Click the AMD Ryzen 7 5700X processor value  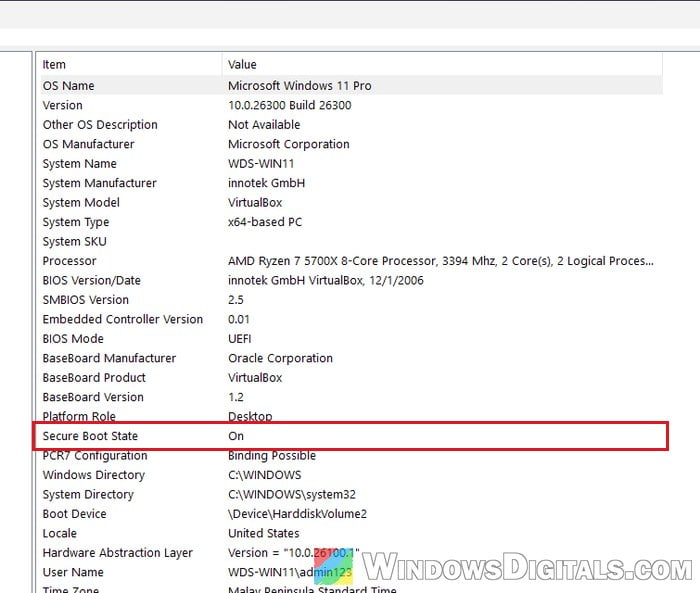tap(441, 261)
